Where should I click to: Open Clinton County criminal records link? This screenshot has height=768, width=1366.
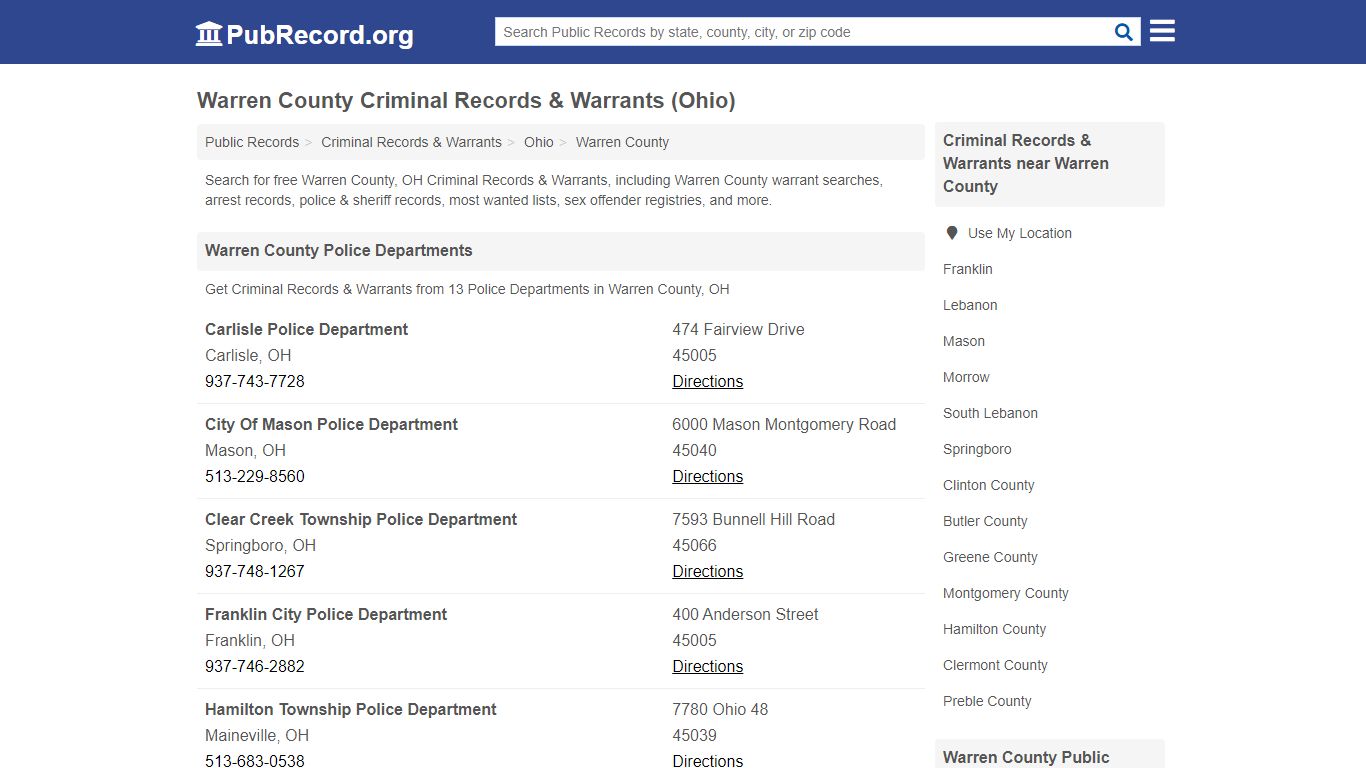988,485
